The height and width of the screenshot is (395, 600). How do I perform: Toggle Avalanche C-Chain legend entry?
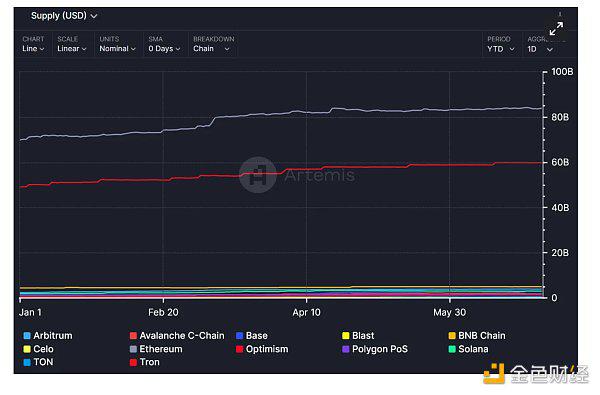tap(177, 336)
